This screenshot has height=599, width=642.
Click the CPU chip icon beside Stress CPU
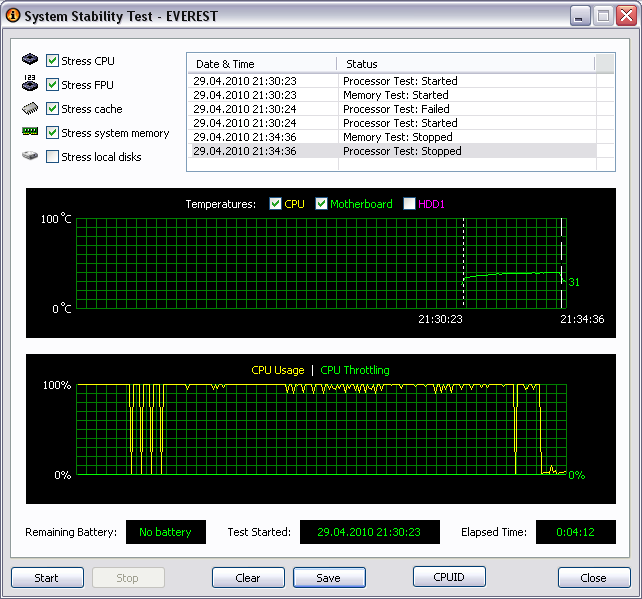point(30,59)
